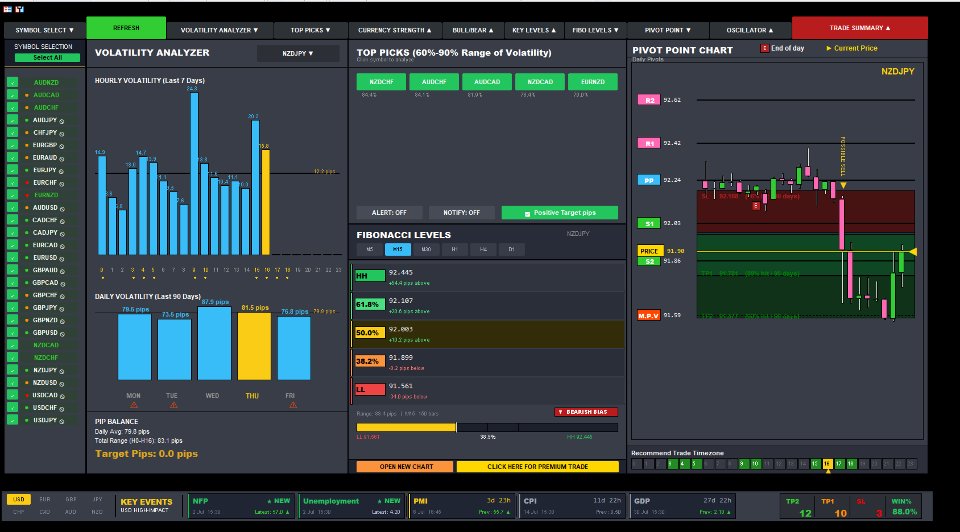Open the chart icon next to EURCAD
The height and width of the screenshot is (532, 960).
pyautogui.click(x=62, y=246)
